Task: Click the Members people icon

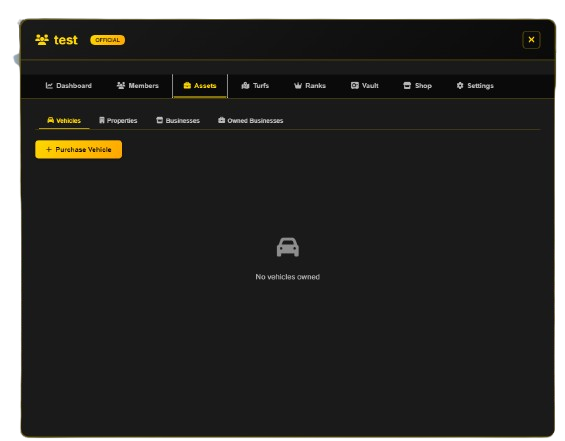Action: pyautogui.click(x=121, y=85)
